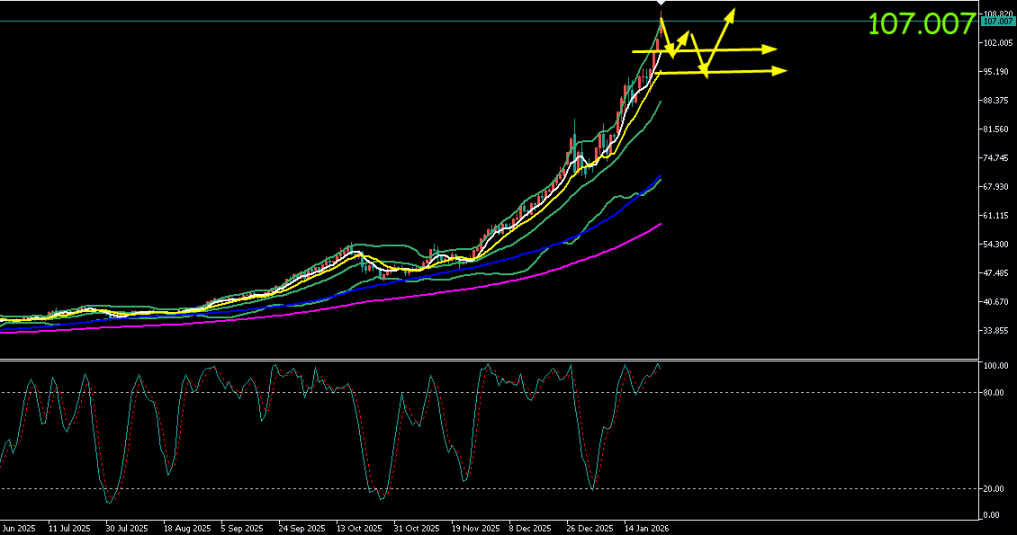Click the 14 Jan 2026 date label
Image resolution: width=1017 pixels, height=535 pixels.
(x=645, y=526)
